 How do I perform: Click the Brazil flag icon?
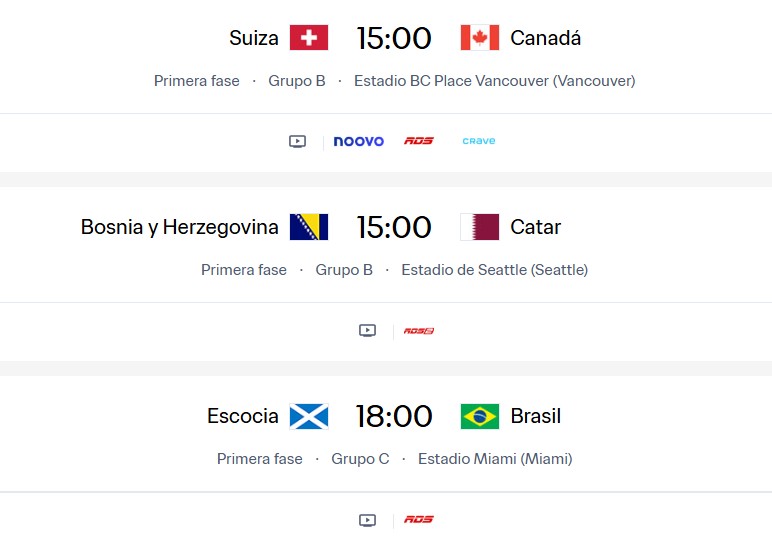click(x=480, y=416)
